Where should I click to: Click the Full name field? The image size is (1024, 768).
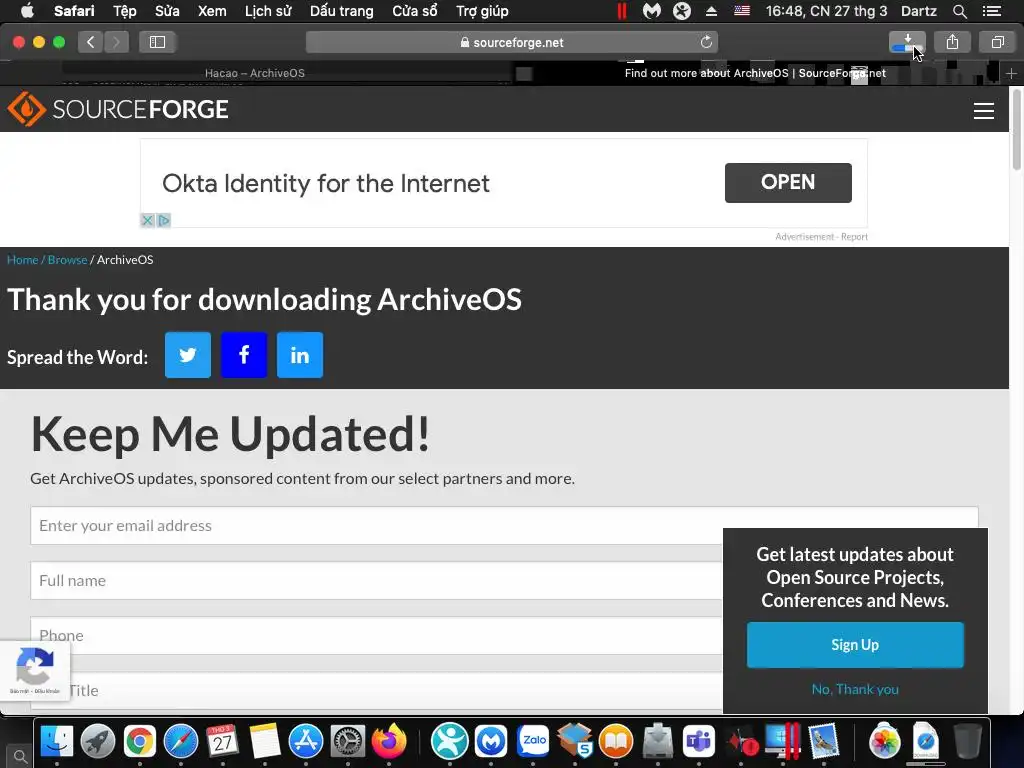point(376,581)
